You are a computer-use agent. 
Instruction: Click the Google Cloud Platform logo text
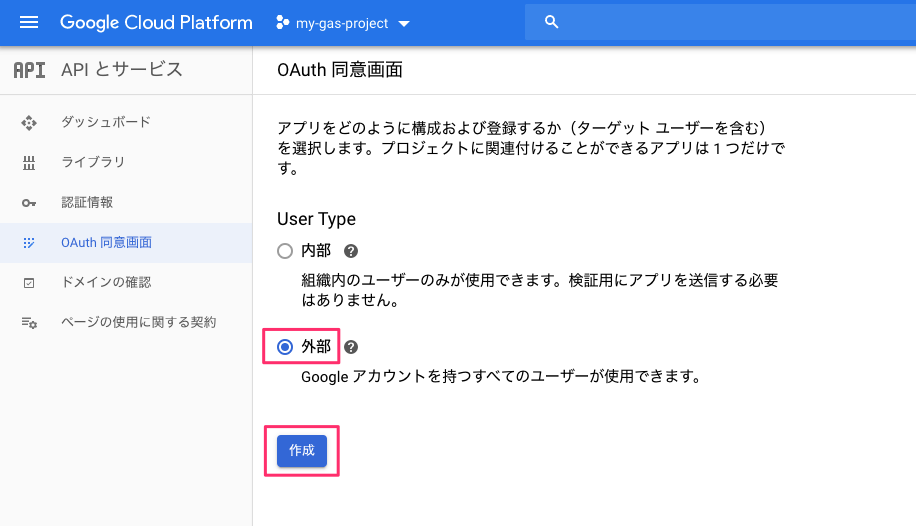click(x=156, y=22)
